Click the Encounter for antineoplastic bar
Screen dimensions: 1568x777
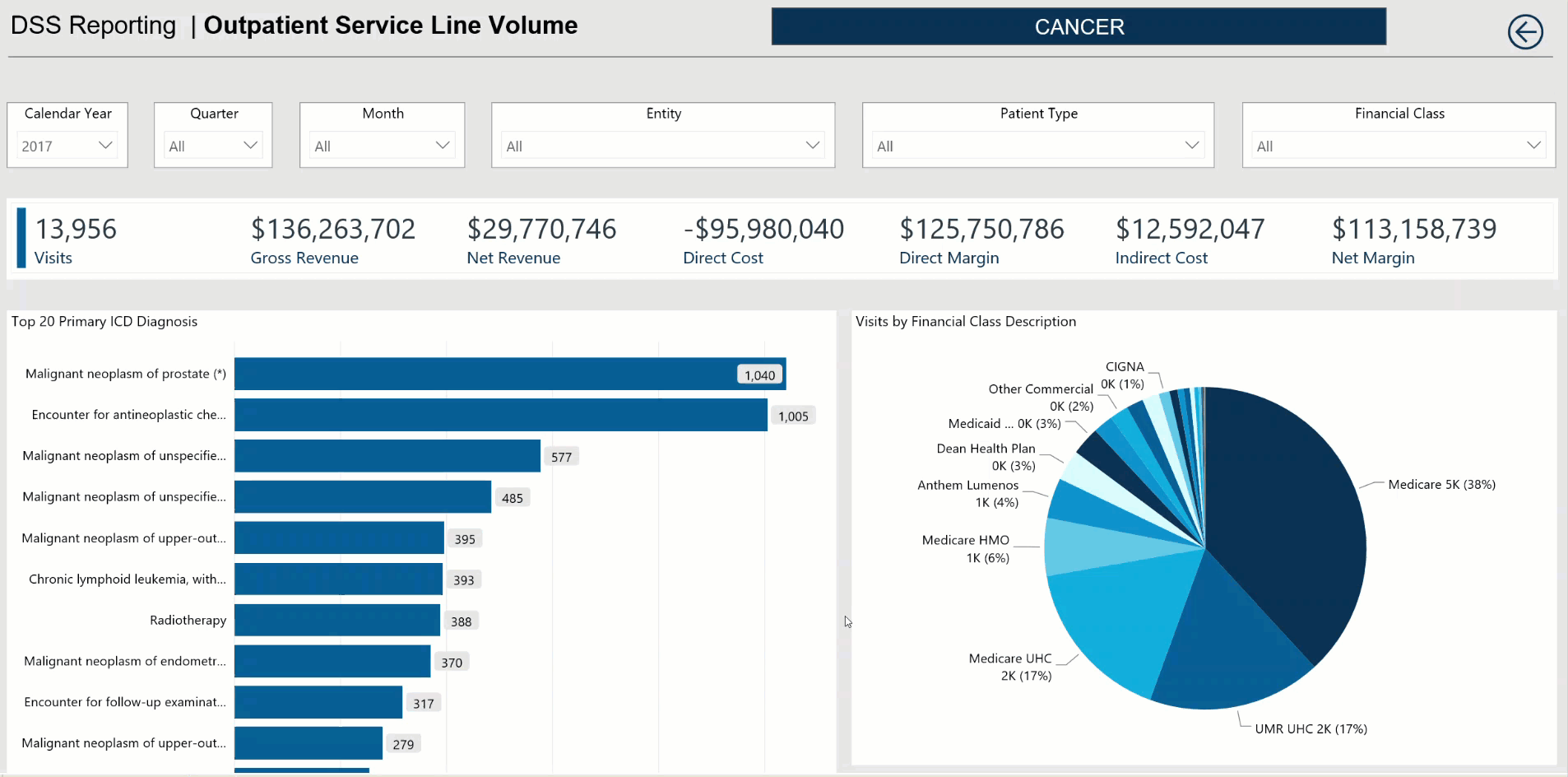coord(501,415)
